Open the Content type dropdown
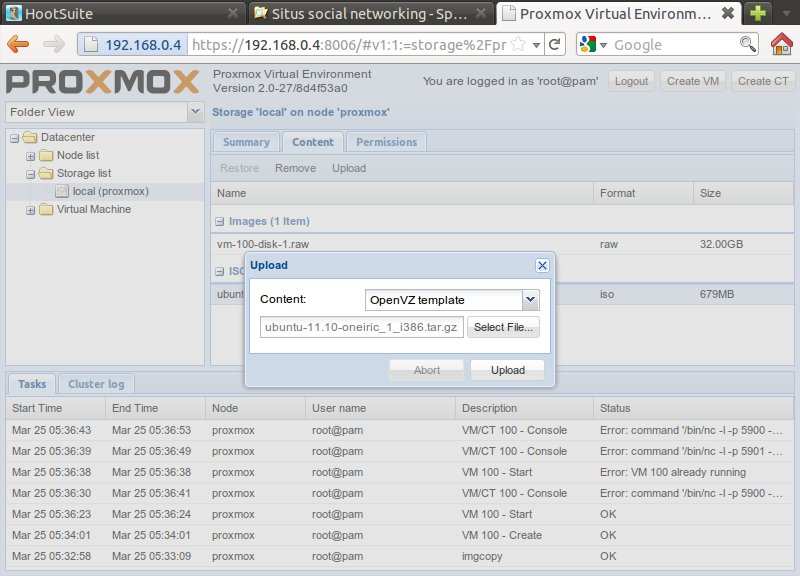The width and height of the screenshot is (800, 576). (x=530, y=299)
